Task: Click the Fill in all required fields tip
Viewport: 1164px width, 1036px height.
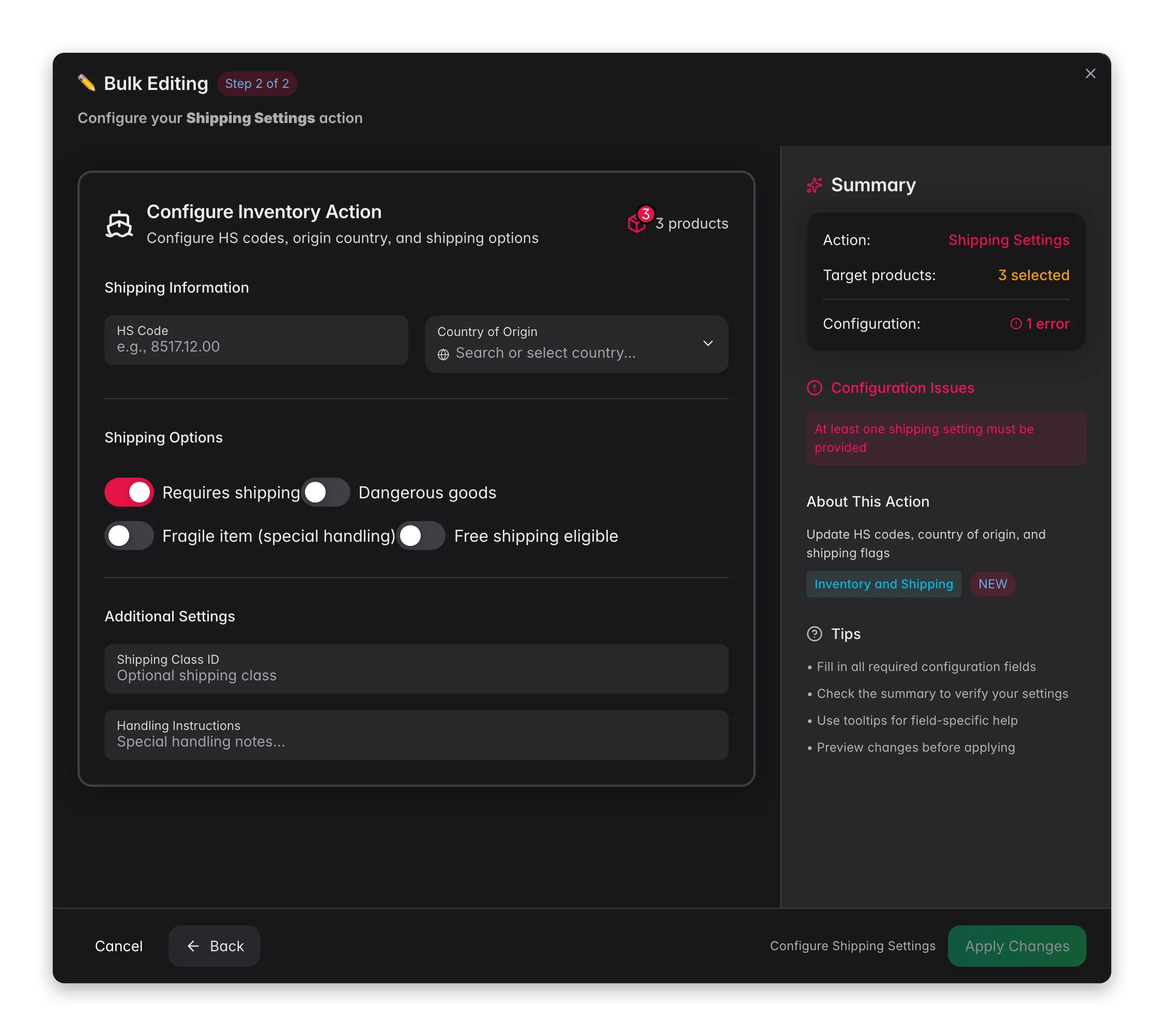Action: [926, 666]
